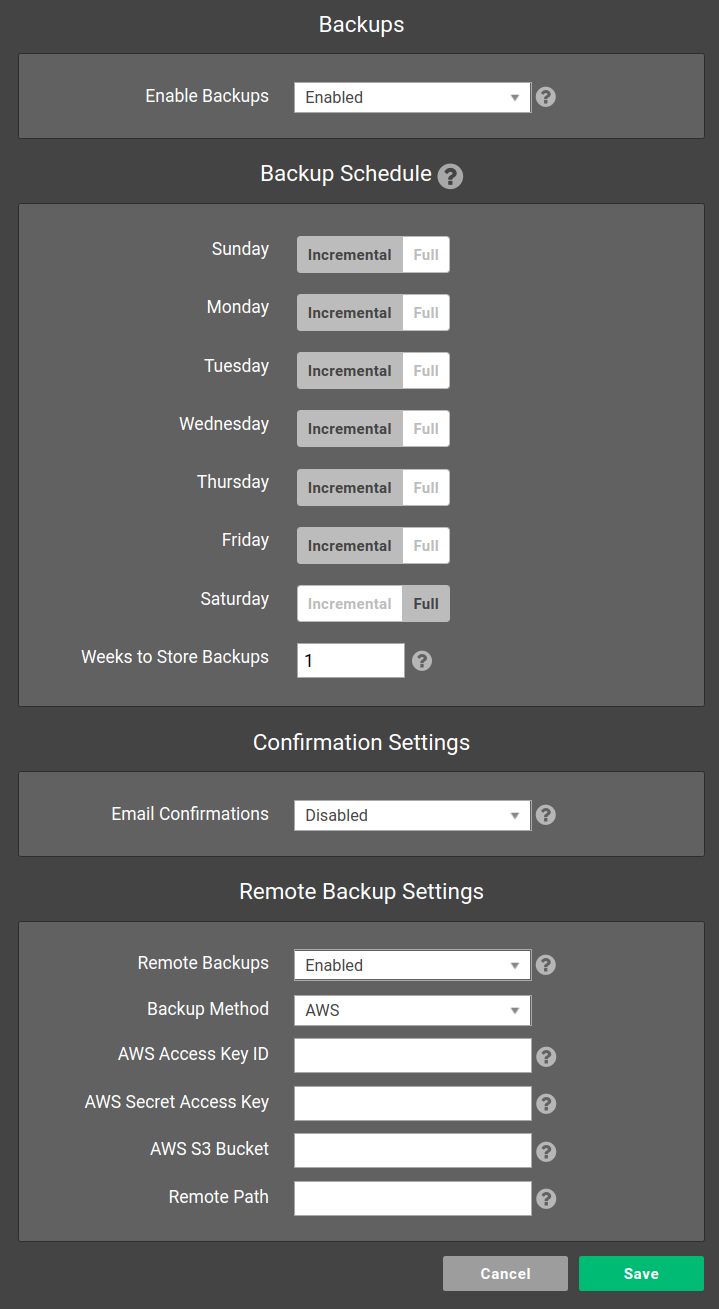Open the Remote Backups dropdown

click(412, 965)
